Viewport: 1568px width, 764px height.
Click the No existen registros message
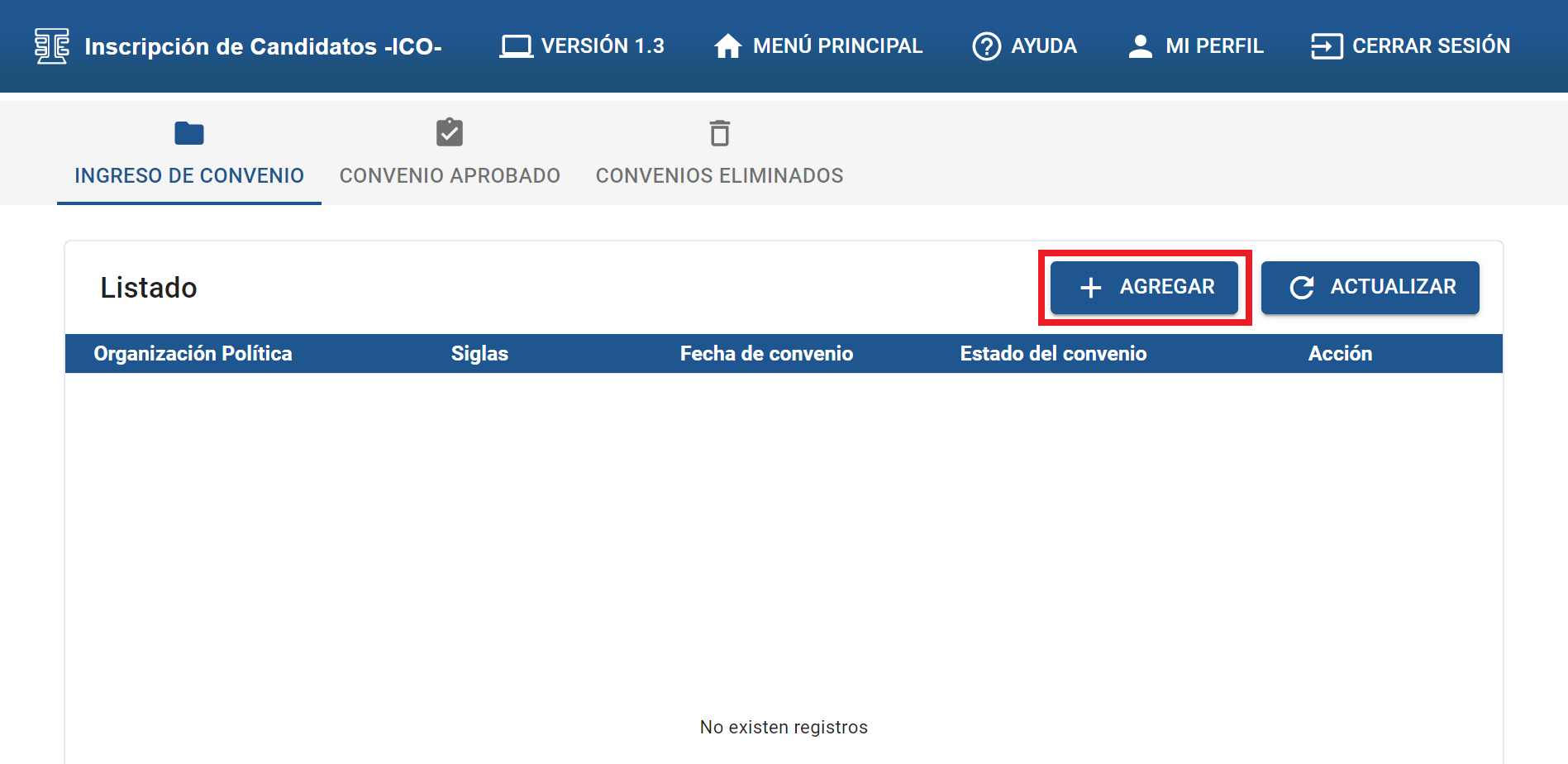(x=784, y=727)
